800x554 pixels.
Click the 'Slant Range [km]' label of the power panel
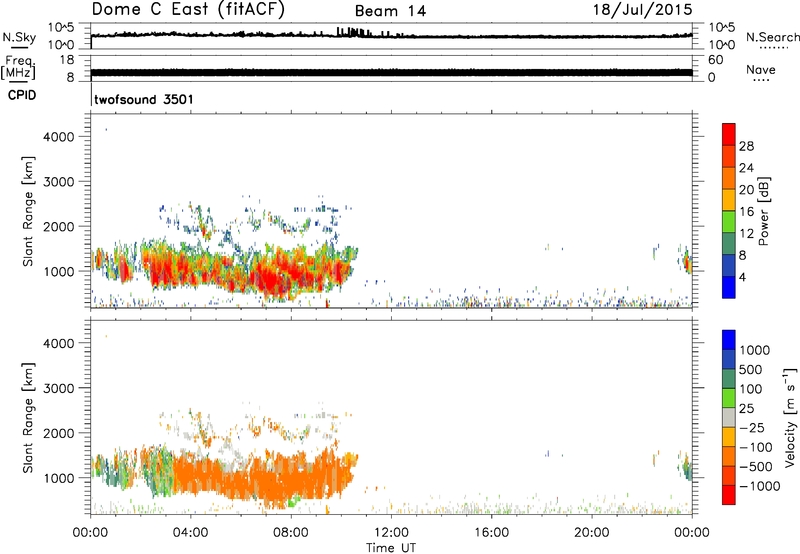(28, 211)
